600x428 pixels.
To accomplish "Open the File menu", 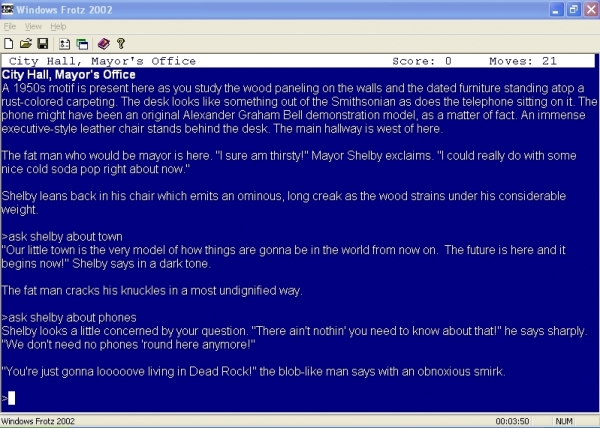I will click(10, 26).
